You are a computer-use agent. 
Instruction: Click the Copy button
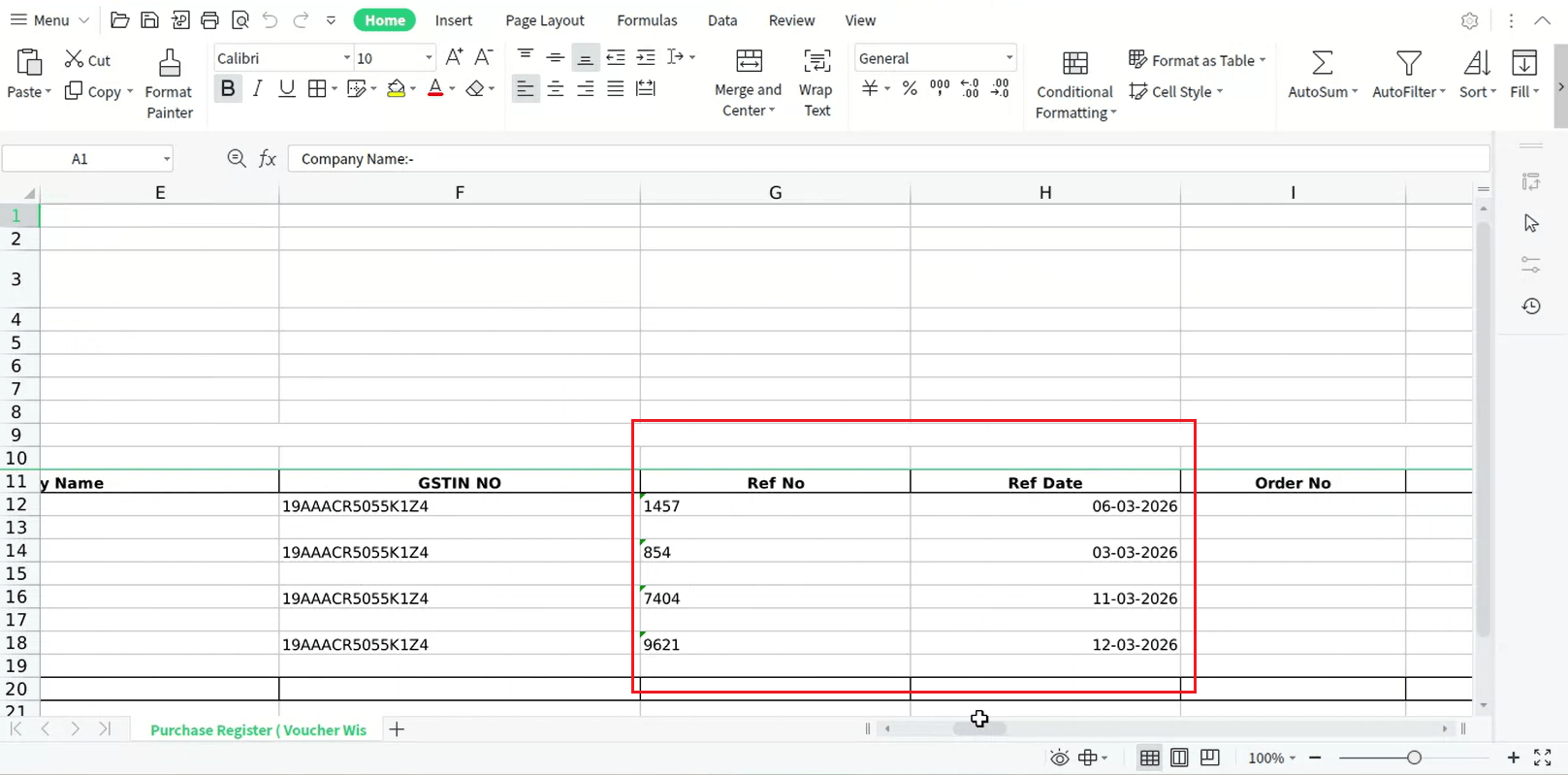click(98, 91)
